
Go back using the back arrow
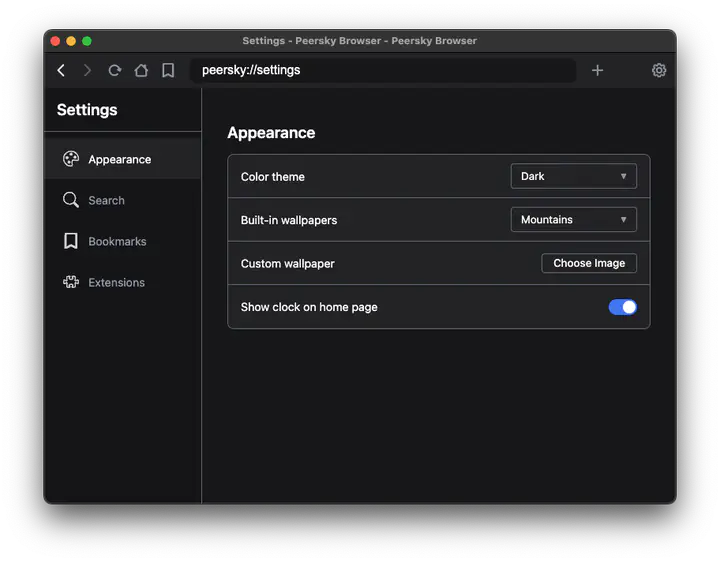click(61, 70)
